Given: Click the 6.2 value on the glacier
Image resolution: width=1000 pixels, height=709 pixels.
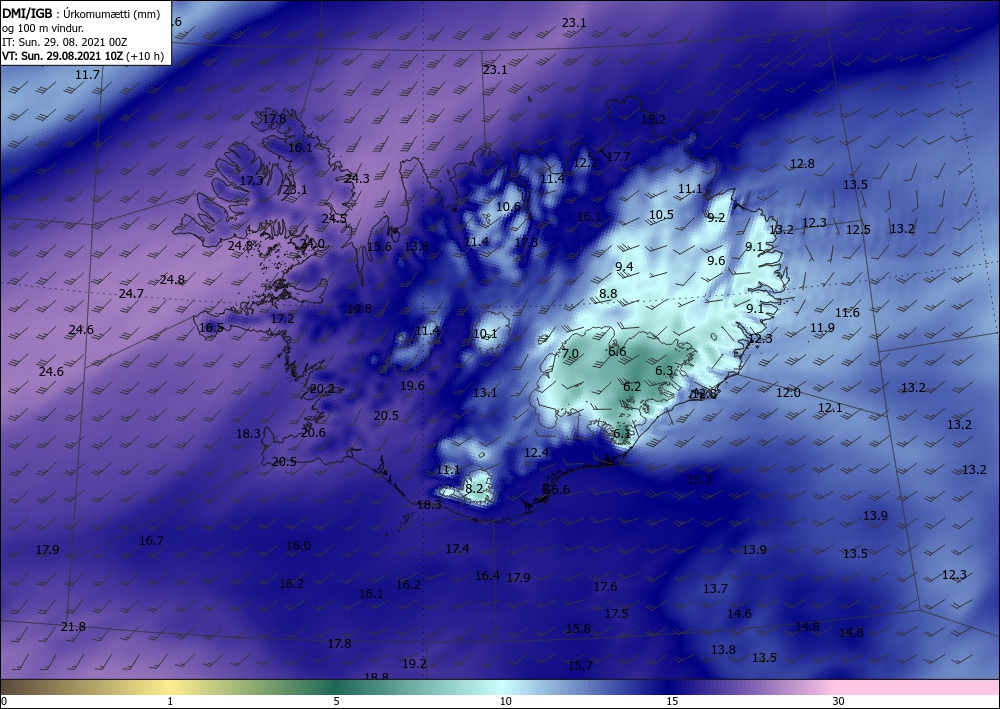Looking at the screenshot, I should click(x=632, y=386).
